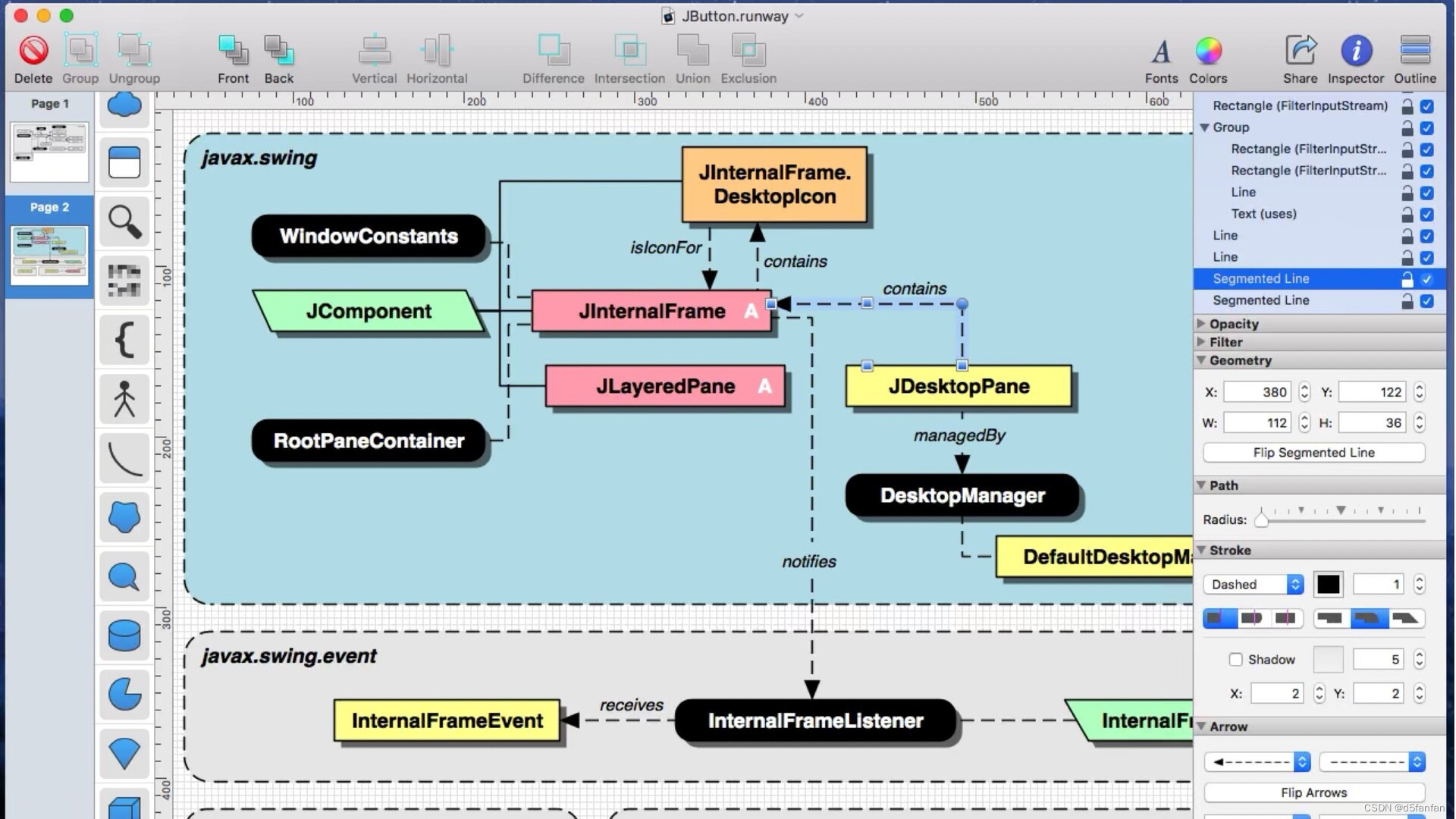Pick the stick figure actor shape
Screen dimensions: 1456x819
pos(124,399)
